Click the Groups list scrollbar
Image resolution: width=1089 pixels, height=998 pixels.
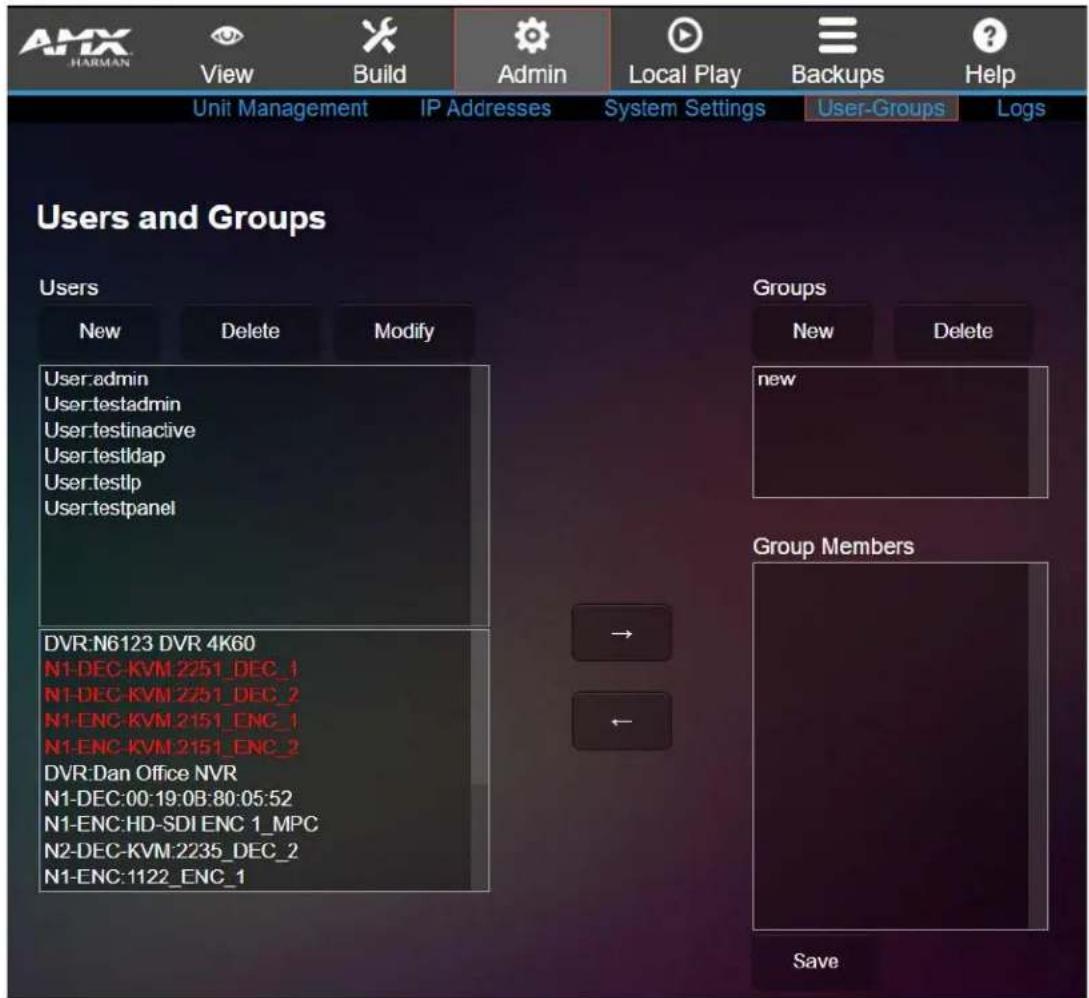click(1038, 432)
